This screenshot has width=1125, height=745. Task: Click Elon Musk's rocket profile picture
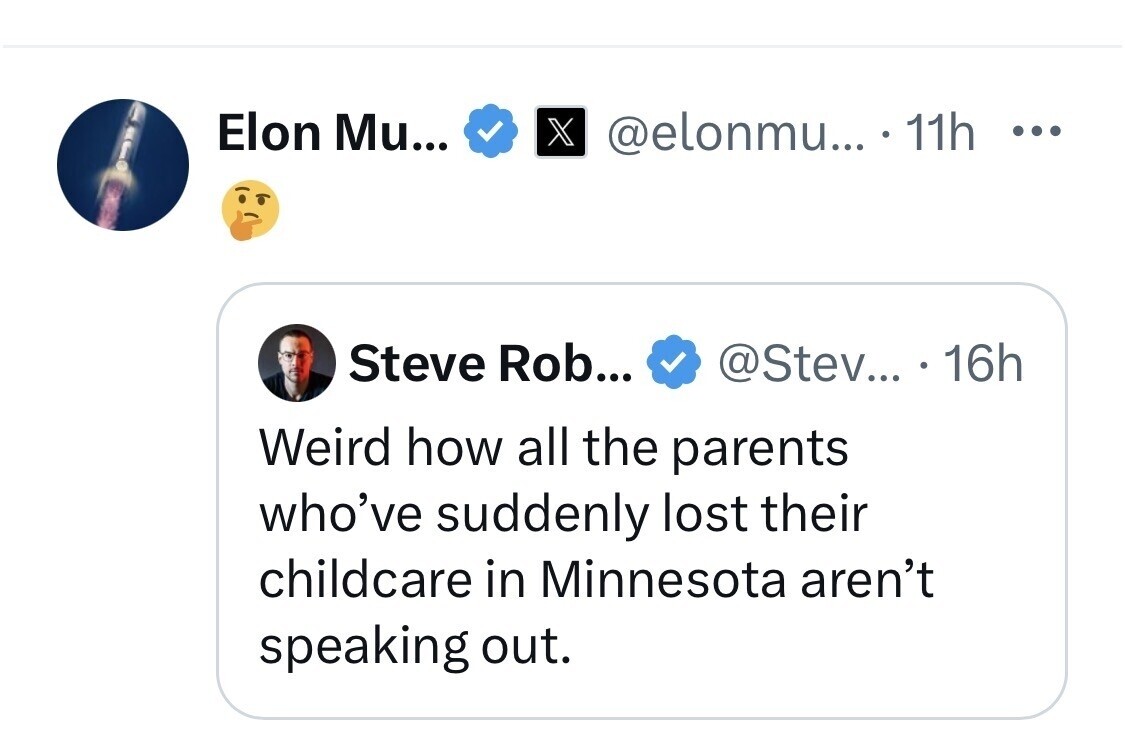pos(123,165)
